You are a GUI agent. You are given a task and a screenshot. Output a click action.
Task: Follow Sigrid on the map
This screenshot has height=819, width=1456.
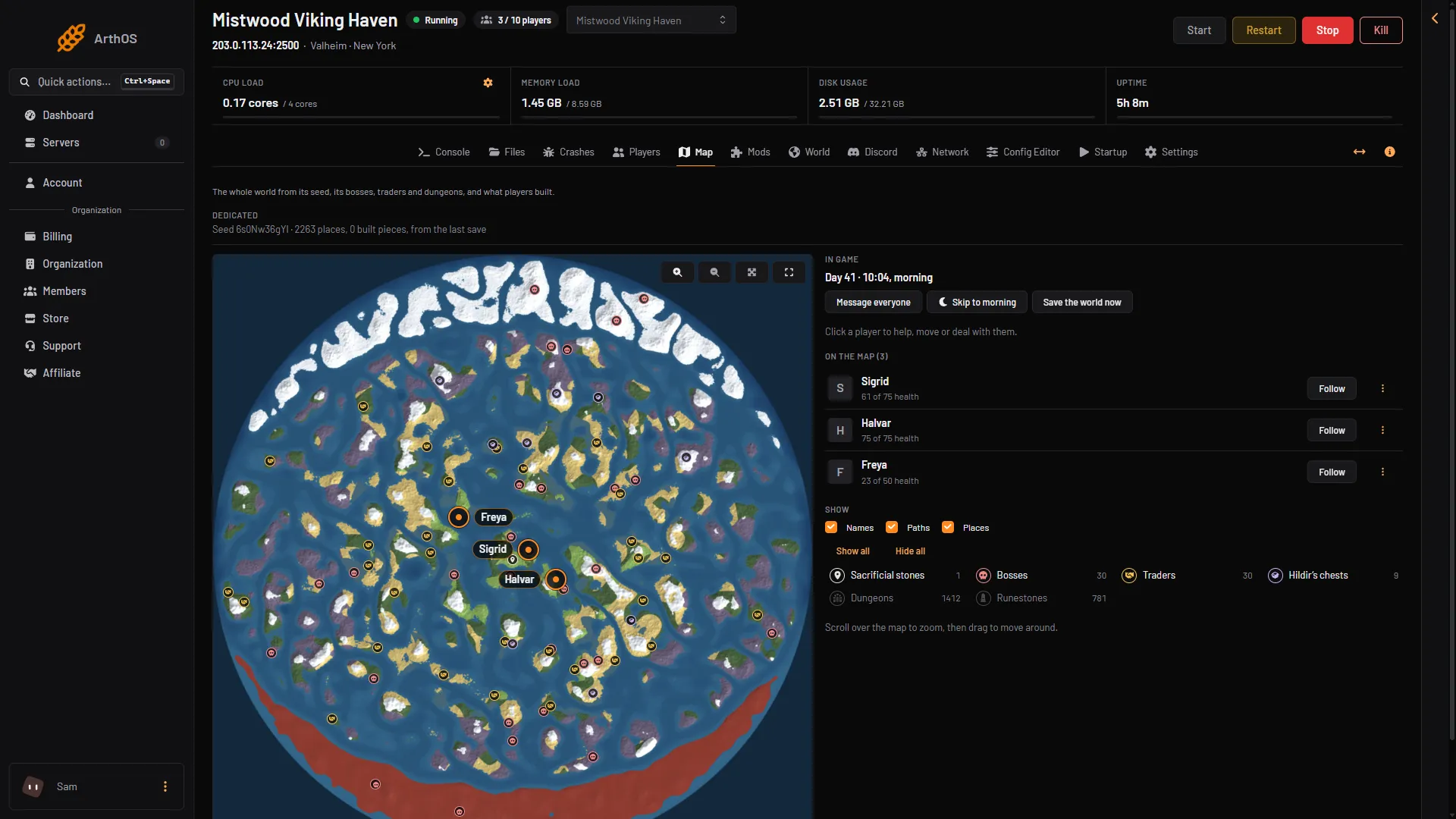pyautogui.click(x=1332, y=388)
